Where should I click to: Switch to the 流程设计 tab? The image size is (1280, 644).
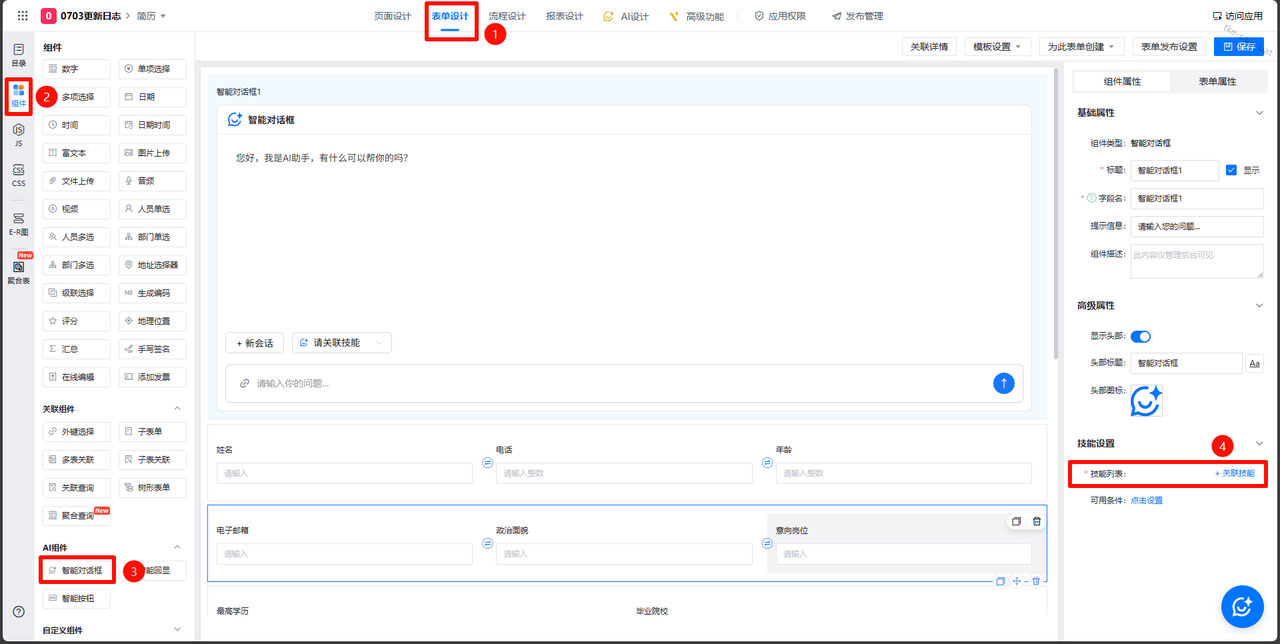tap(507, 16)
